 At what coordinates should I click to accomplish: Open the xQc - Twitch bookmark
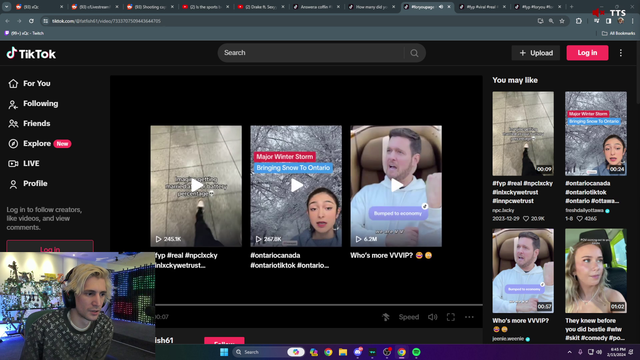[x=24, y=33]
